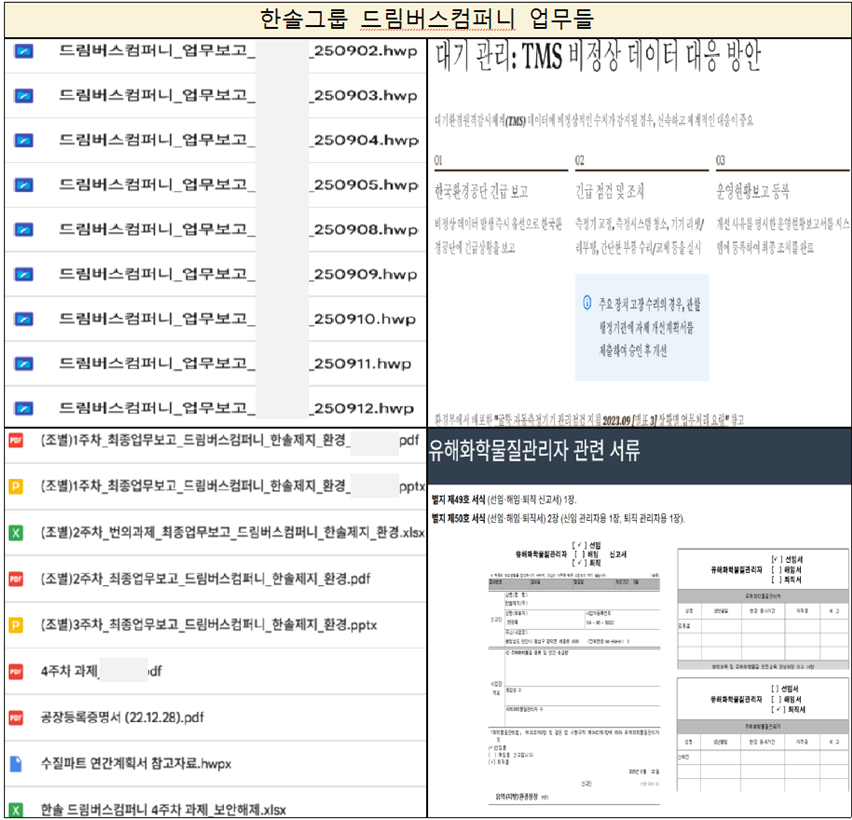Click the hwp icon beside file 250910.hwp

click(23, 319)
